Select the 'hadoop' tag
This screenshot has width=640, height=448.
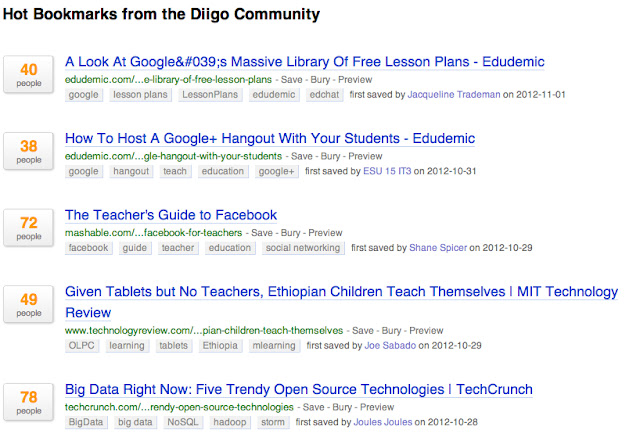point(230,422)
